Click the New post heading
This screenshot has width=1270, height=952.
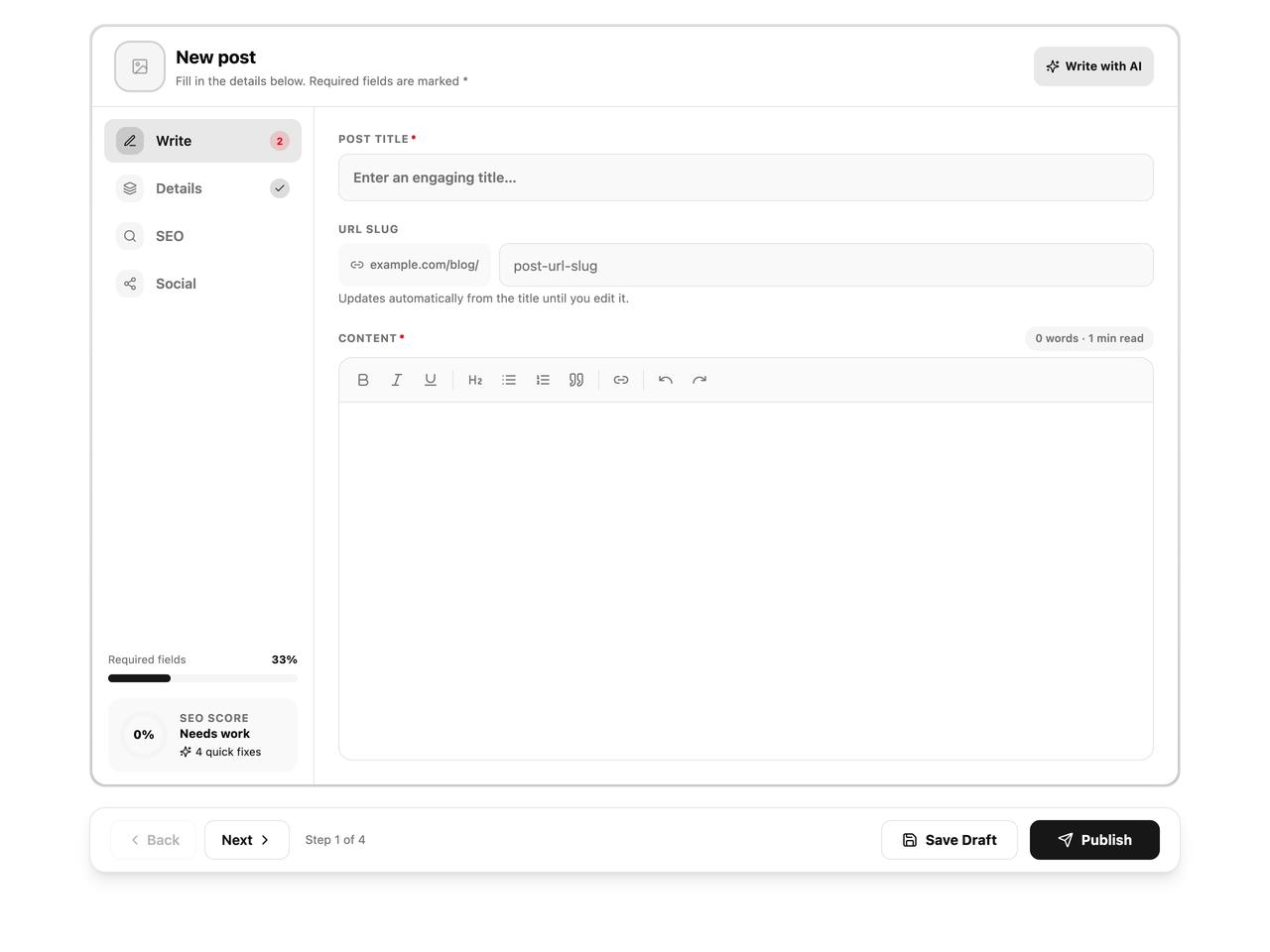tap(215, 58)
